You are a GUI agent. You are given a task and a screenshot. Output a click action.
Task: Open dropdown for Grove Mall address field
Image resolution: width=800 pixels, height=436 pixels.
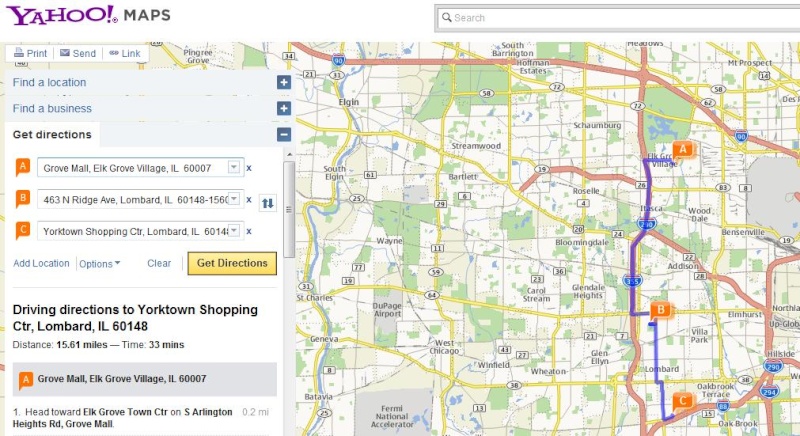[x=234, y=167]
